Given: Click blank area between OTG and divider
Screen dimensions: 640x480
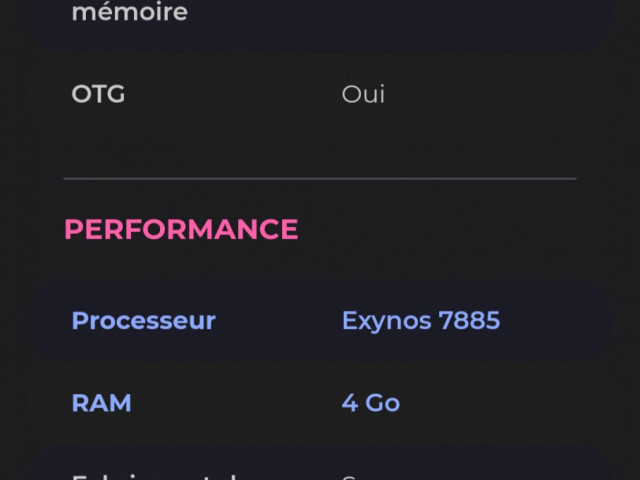Looking at the screenshot, I should coord(320,151).
